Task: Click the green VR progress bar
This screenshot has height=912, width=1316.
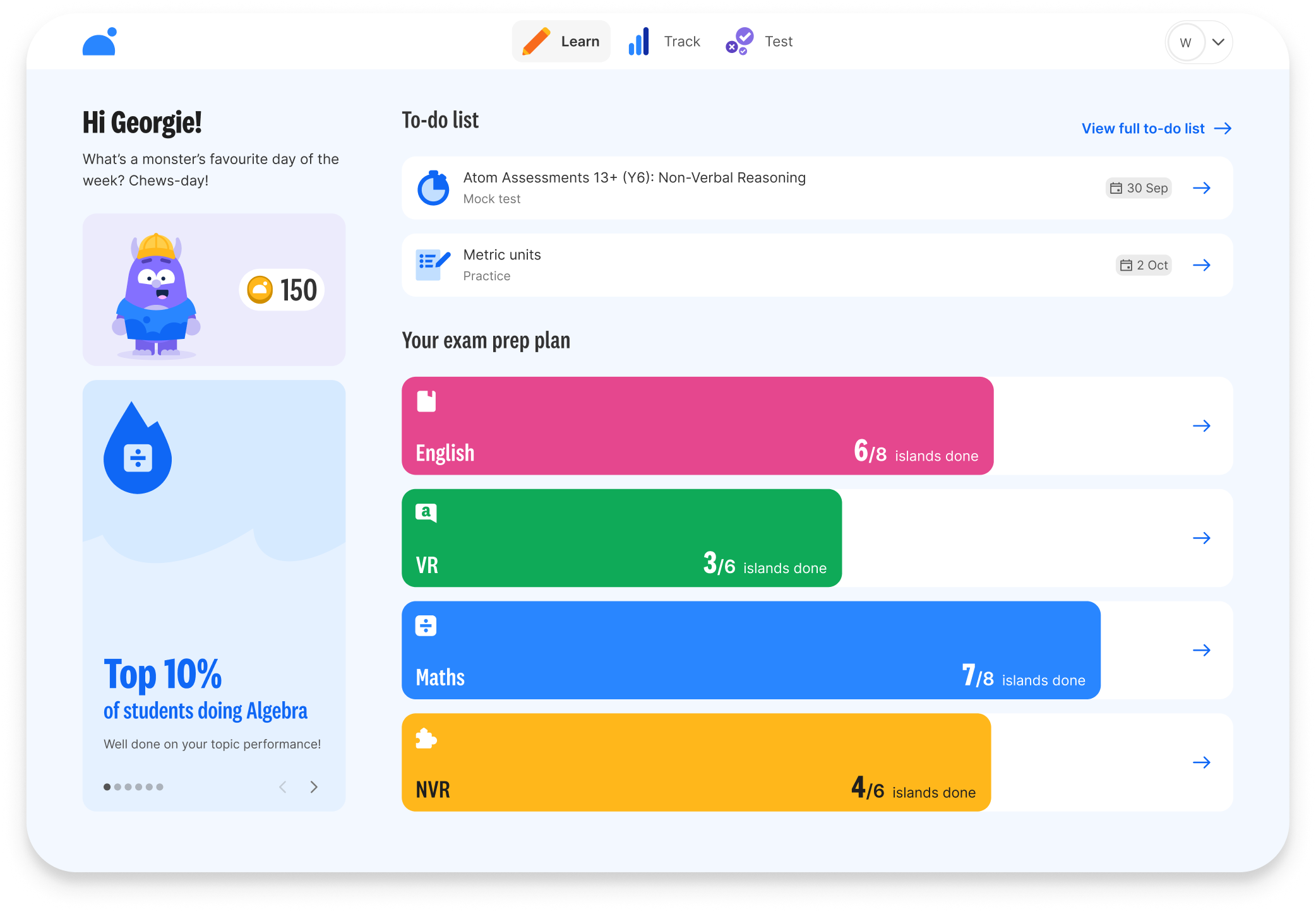Action: pos(621,538)
